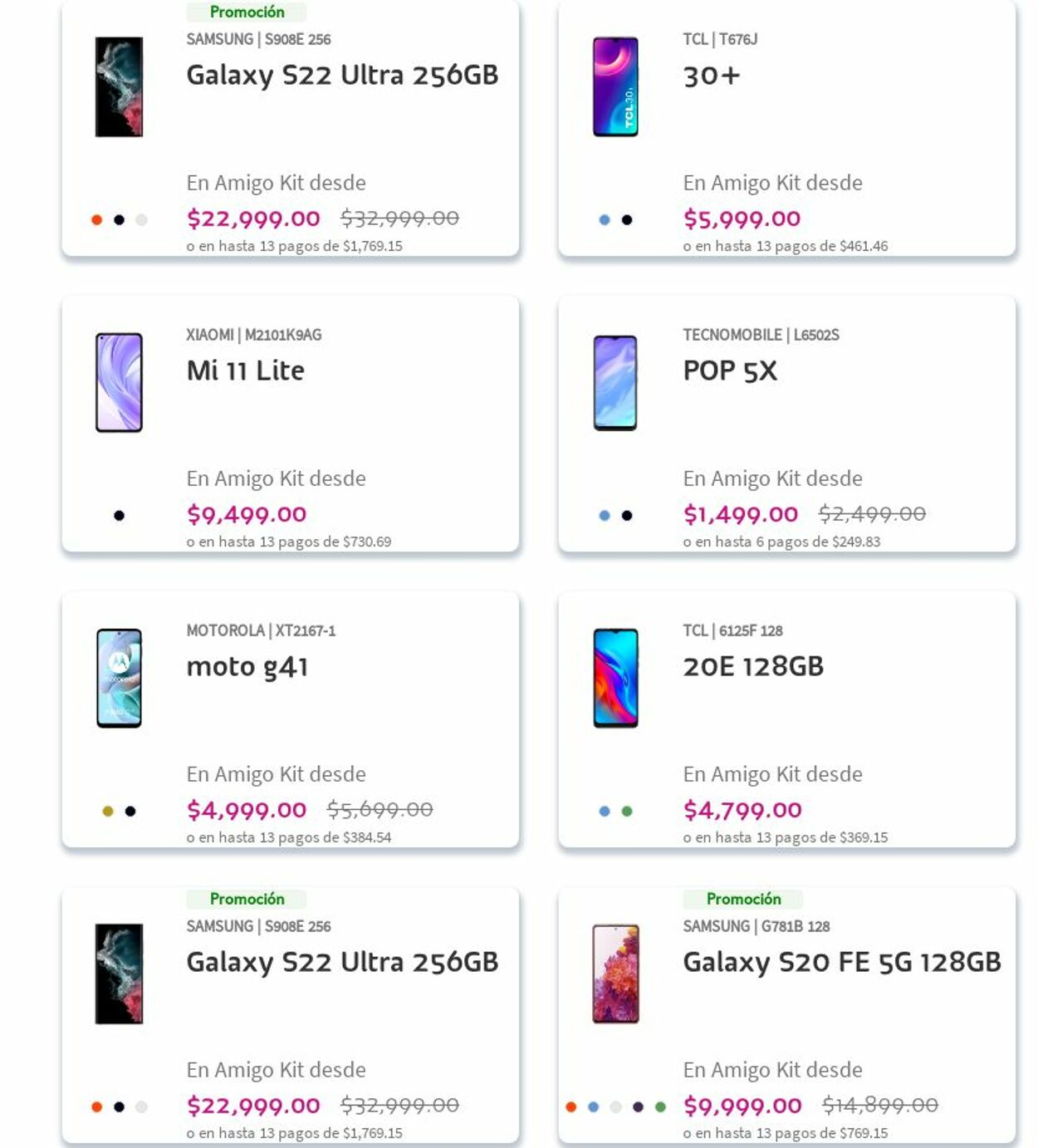Click the TCL 20E 128GB phone thumbnail
The width and height of the screenshot is (1038, 1148).
pyautogui.click(x=615, y=678)
